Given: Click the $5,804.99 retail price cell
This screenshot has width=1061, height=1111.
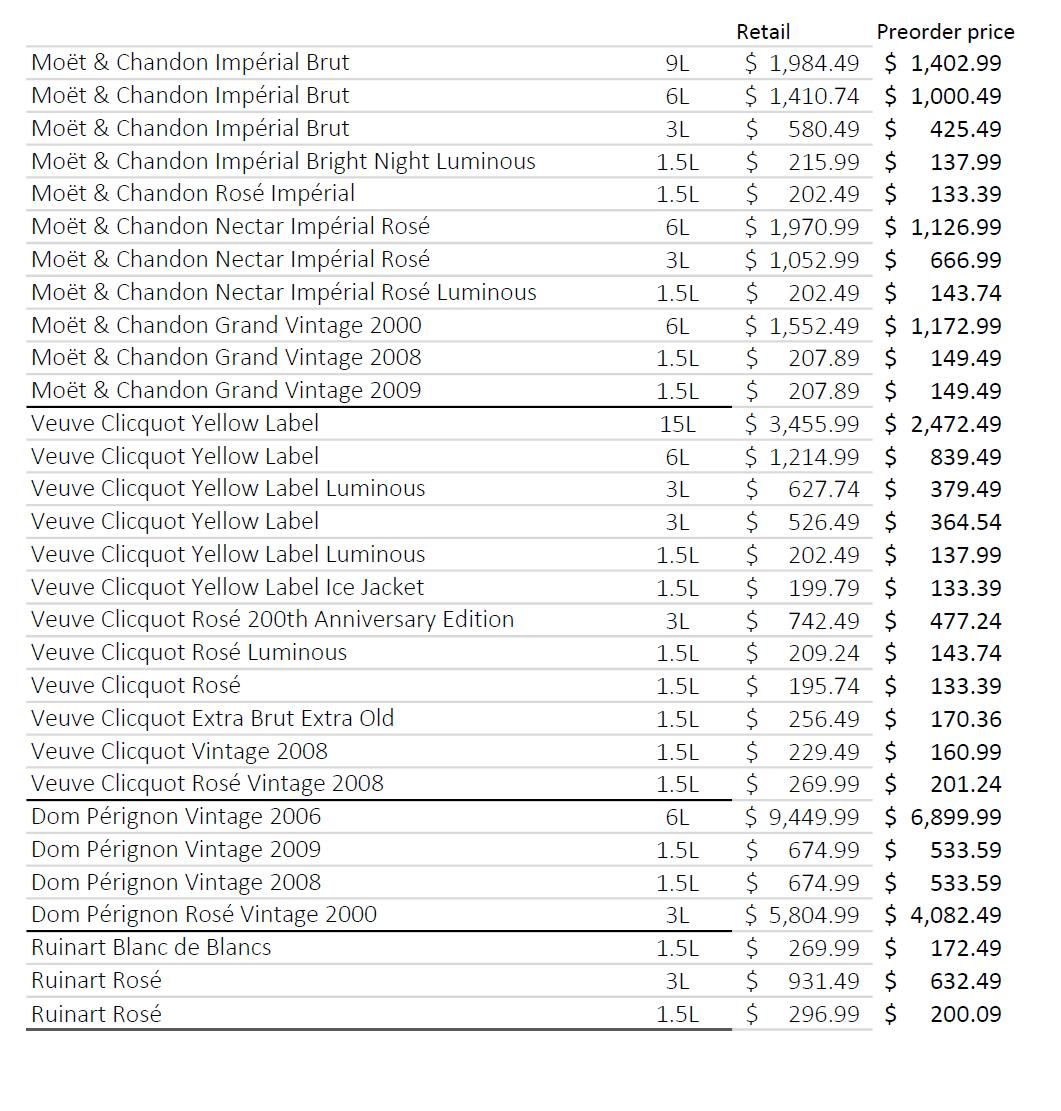Looking at the screenshot, I should (802, 915).
